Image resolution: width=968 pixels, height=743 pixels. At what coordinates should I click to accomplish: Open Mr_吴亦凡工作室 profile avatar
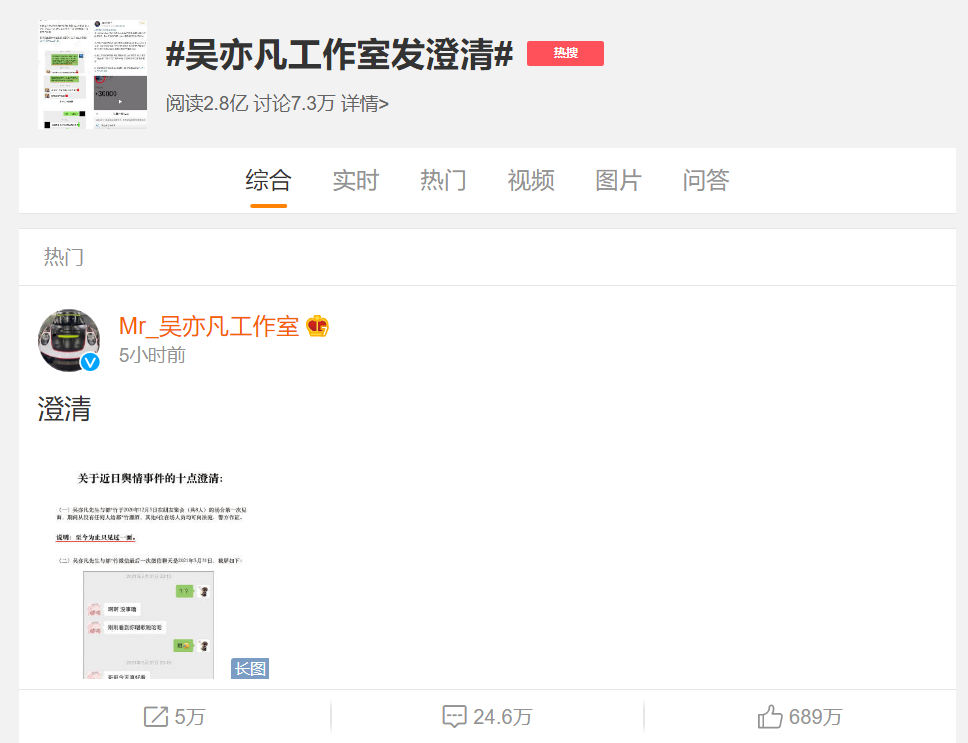click(x=69, y=341)
